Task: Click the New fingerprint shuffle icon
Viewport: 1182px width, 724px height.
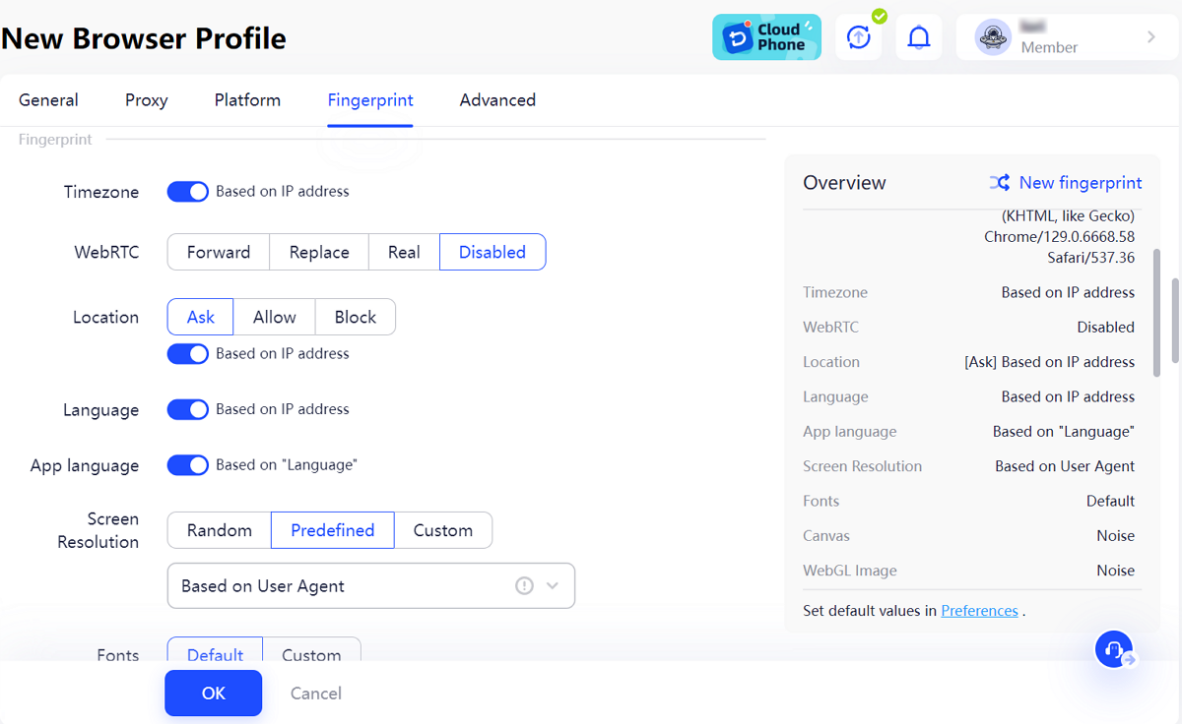Action: (x=1000, y=183)
